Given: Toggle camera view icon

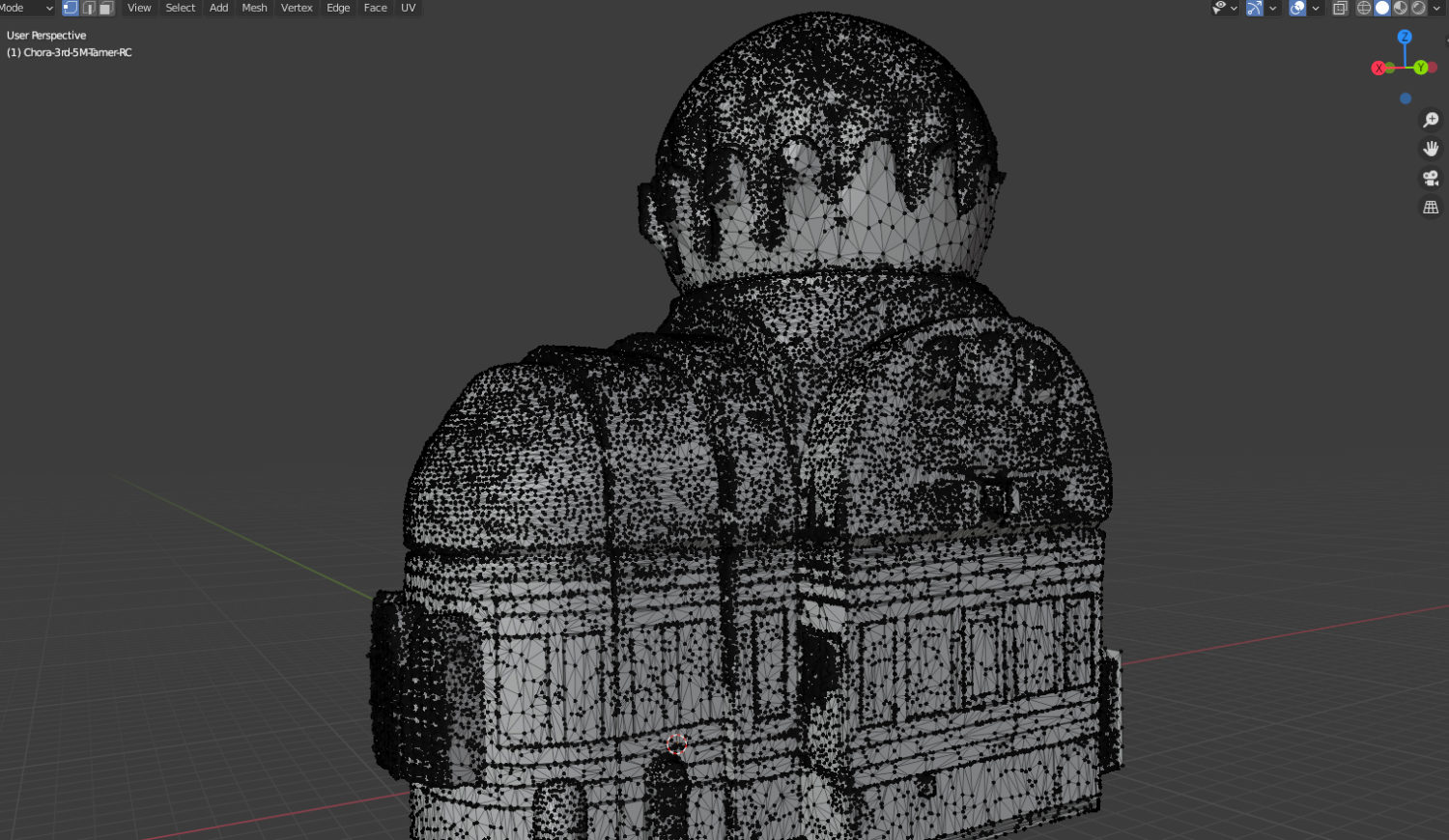Looking at the screenshot, I should pos(1431,178).
